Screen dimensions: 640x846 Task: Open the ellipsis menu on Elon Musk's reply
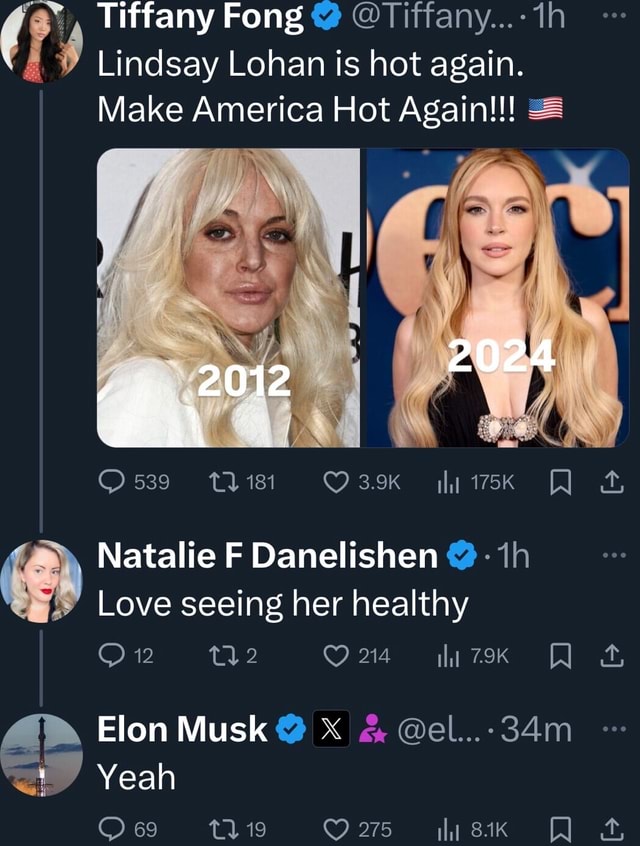click(613, 732)
